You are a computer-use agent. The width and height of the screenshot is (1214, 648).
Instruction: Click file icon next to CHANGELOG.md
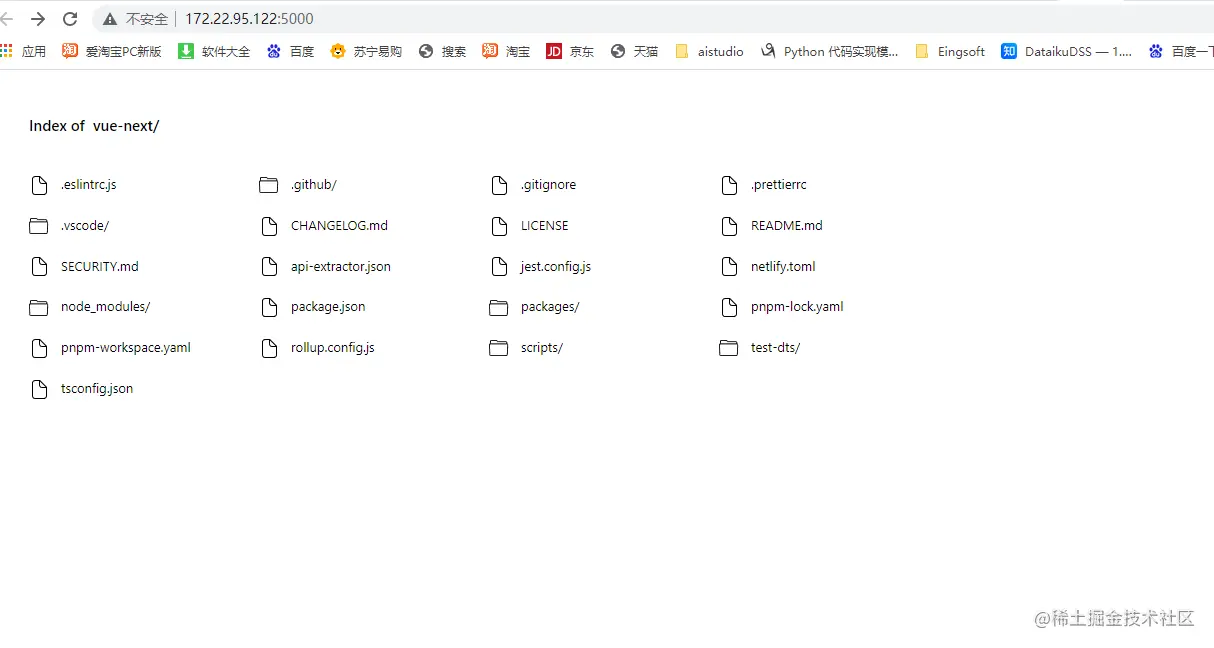point(269,226)
